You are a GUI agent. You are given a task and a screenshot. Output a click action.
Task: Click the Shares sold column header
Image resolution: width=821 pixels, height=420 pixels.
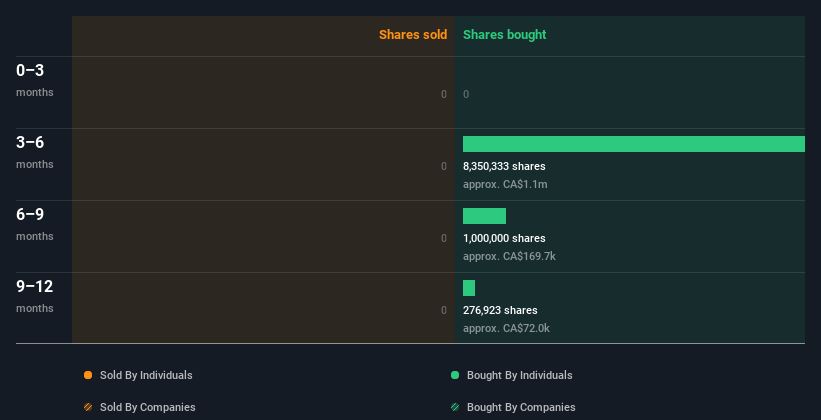pos(413,35)
